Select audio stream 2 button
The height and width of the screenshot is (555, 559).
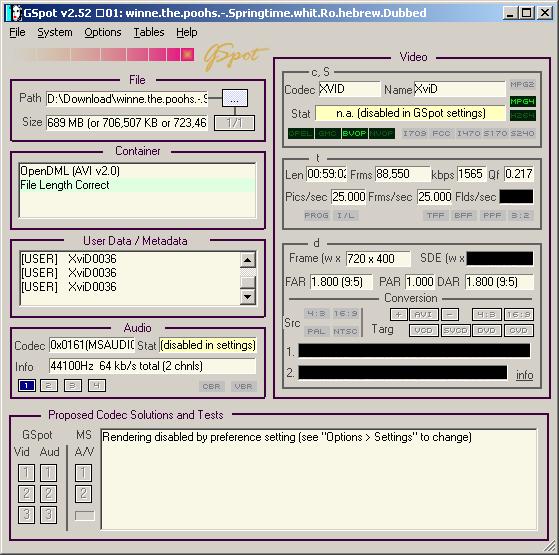[x=49, y=385]
